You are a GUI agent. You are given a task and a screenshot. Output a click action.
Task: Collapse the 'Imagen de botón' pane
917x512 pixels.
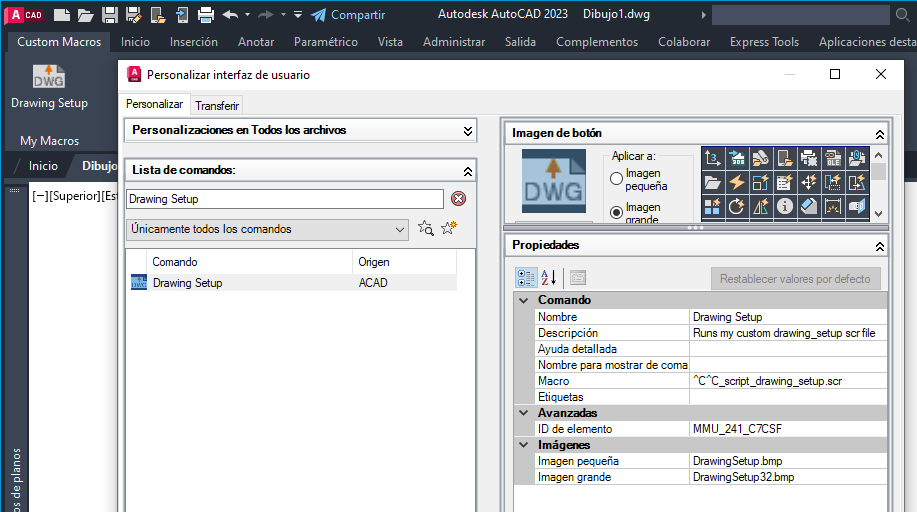point(880,134)
